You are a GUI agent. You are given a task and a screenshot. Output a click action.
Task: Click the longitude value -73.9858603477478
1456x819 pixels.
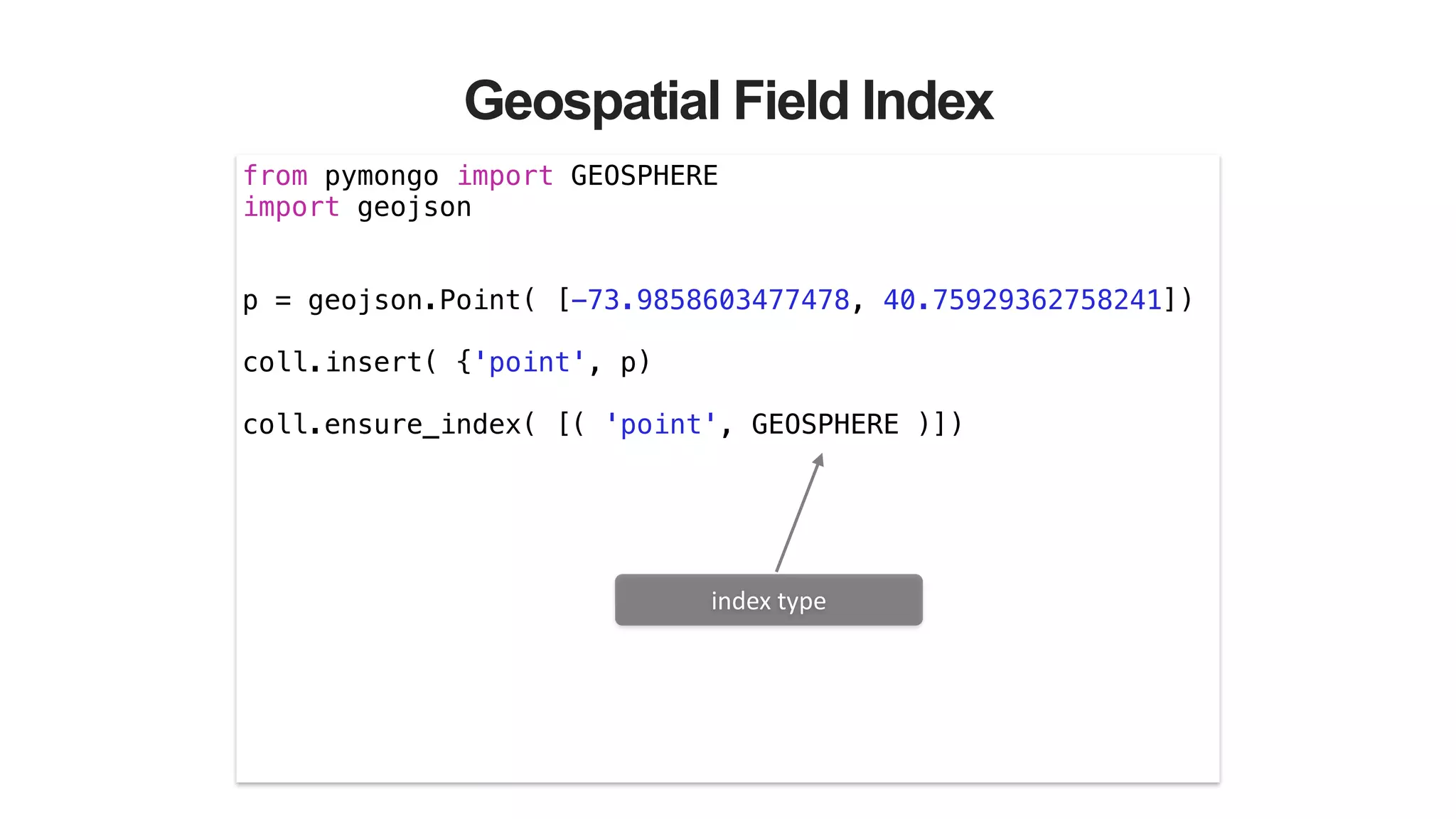(x=710, y=300)
